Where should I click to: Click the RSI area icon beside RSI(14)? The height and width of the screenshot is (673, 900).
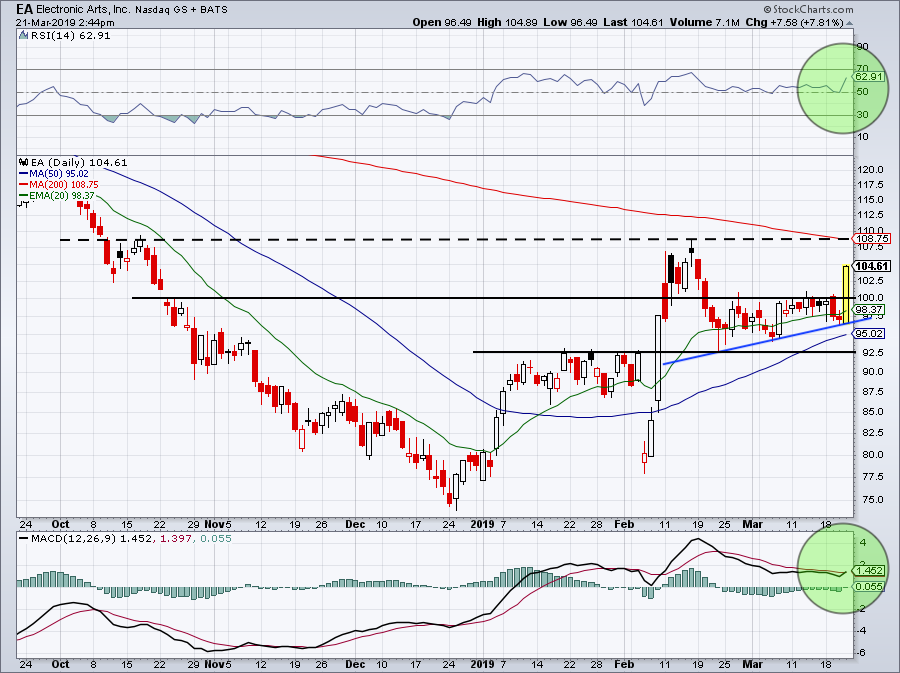pos(23,36)
